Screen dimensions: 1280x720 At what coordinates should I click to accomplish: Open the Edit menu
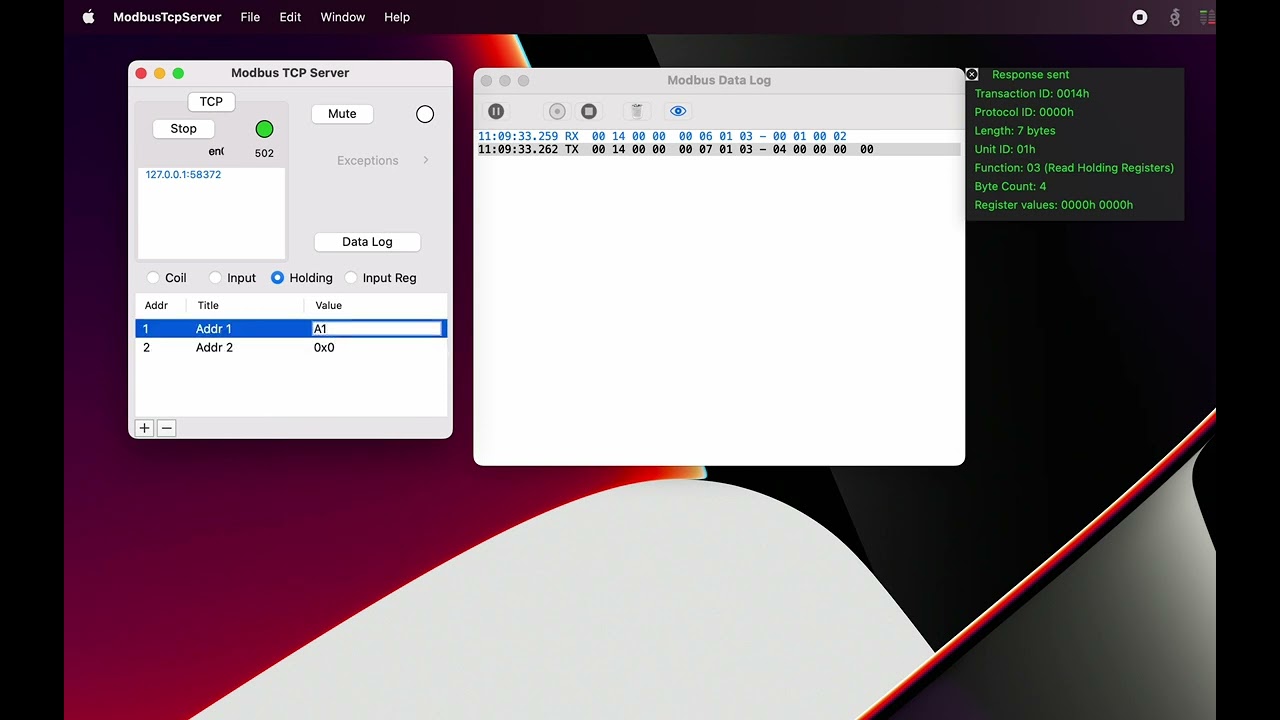coord(290,17)
